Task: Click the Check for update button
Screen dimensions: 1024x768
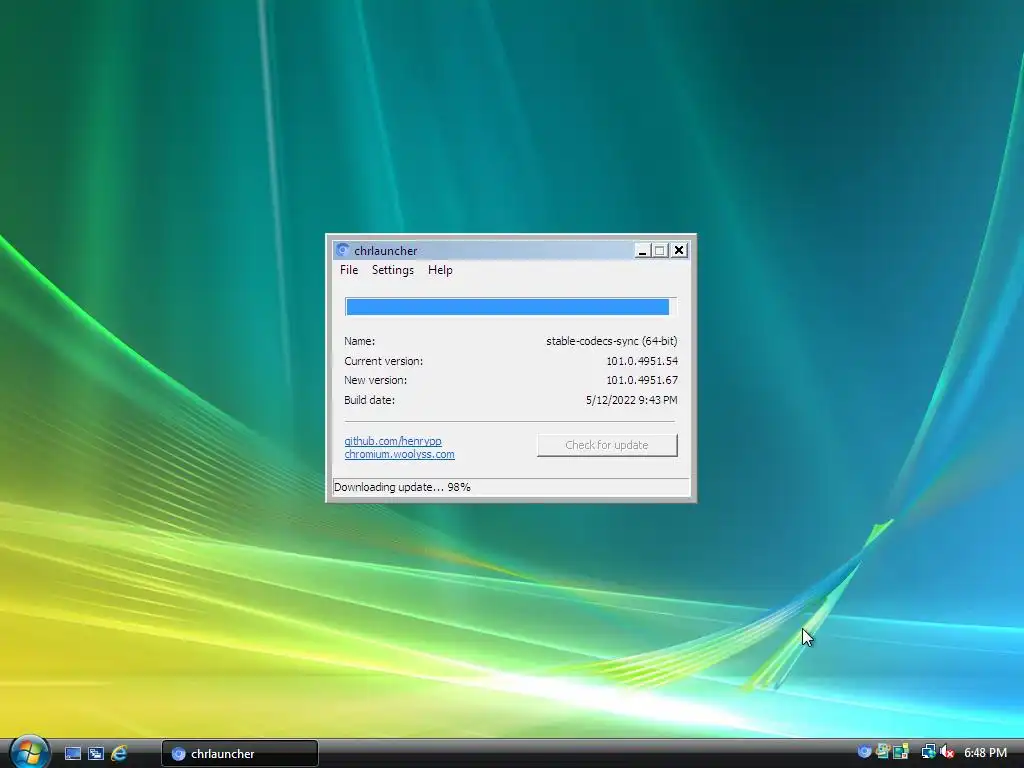Action: point(607,445)
